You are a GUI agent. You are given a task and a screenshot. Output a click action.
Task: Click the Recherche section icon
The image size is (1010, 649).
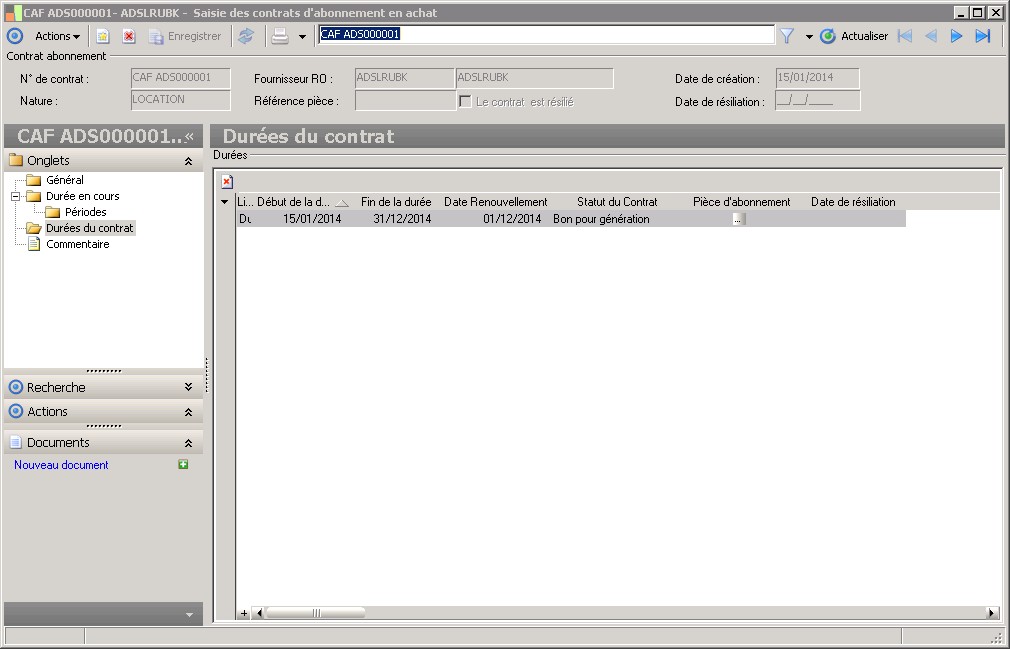tap(15, 387)
